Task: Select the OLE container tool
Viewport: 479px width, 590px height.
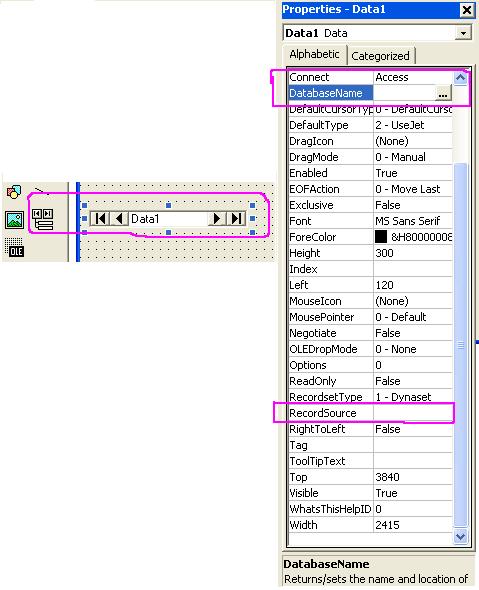Action: click(15, 247)
